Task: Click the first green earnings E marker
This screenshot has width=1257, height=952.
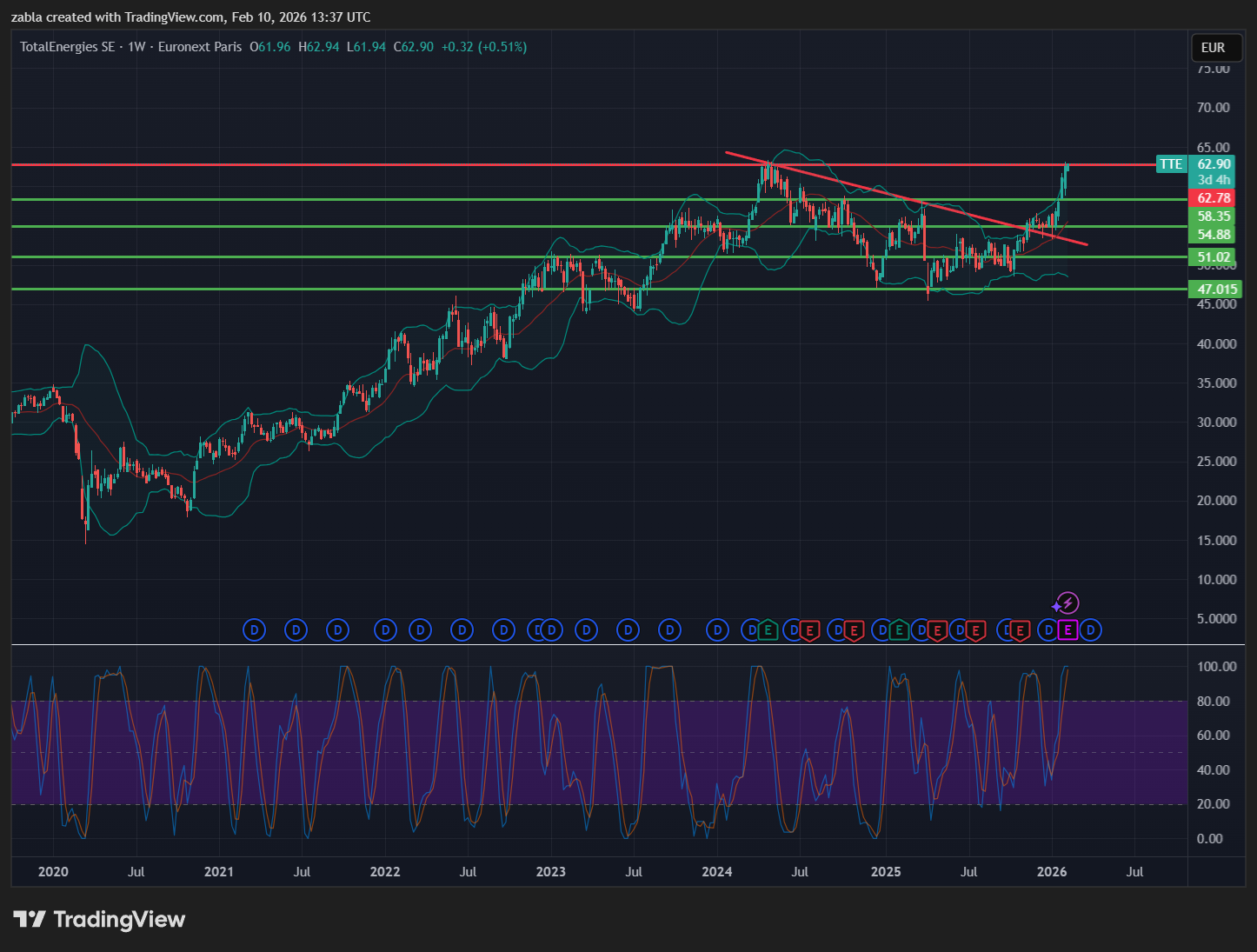Action: pyautogui.click(x=768, y=630)
